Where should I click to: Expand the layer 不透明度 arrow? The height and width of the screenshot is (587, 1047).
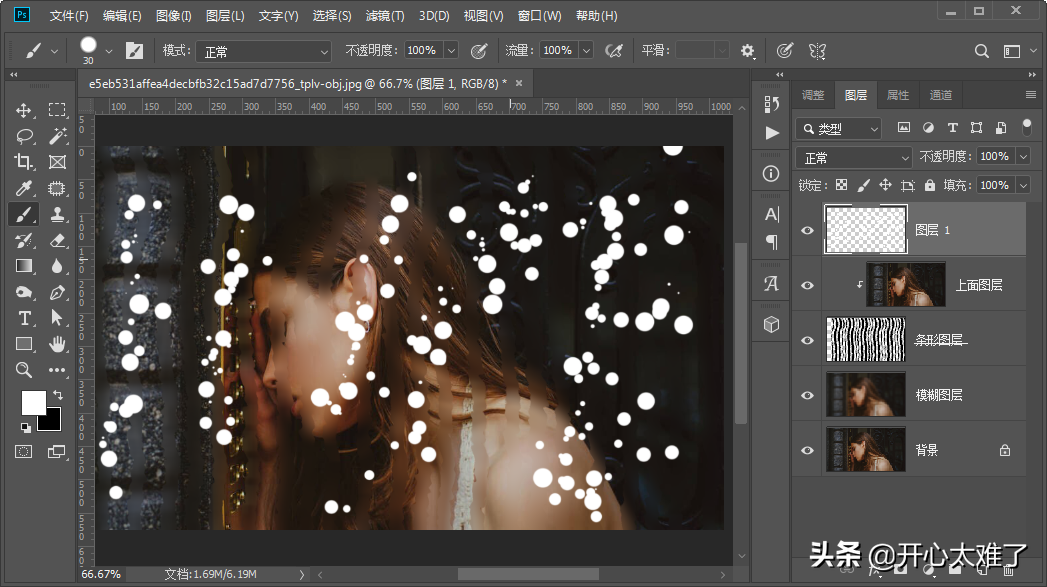[x=1023, y=156]
